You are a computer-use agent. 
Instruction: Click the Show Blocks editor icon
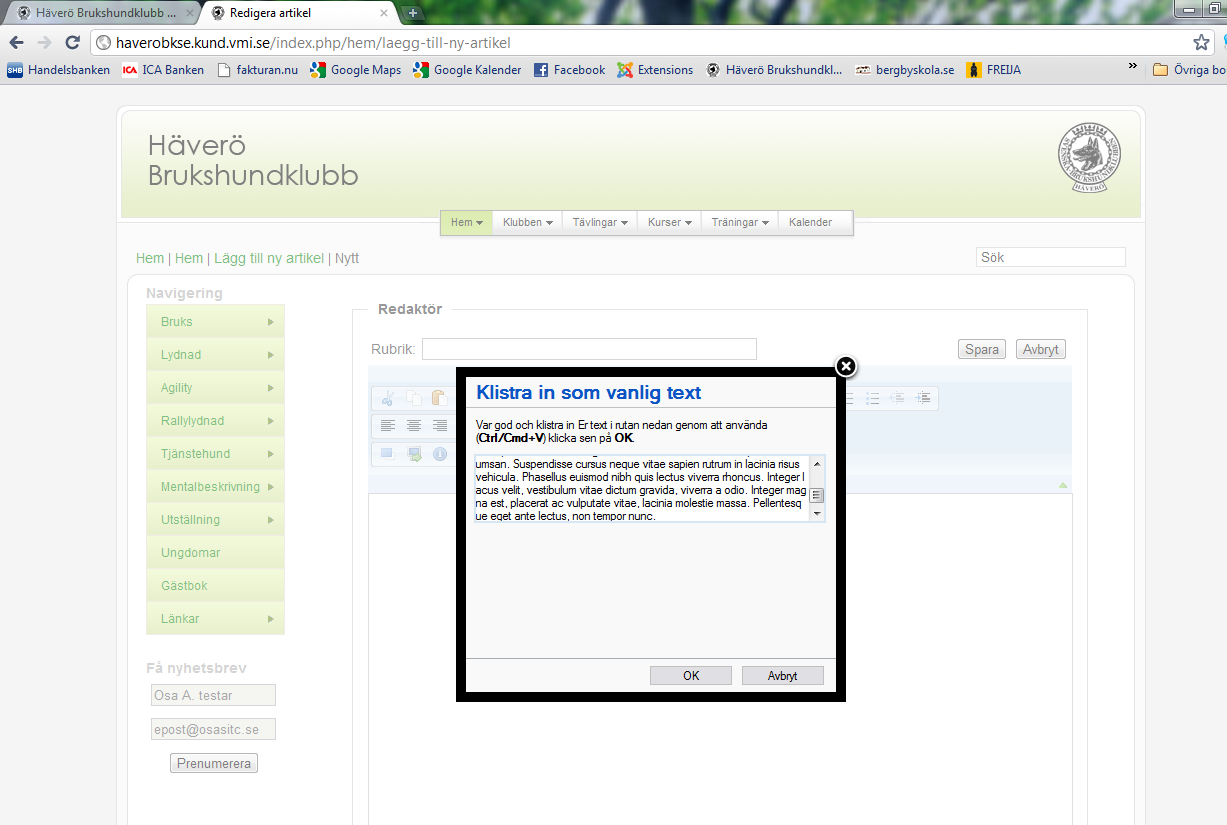[413, 454]
